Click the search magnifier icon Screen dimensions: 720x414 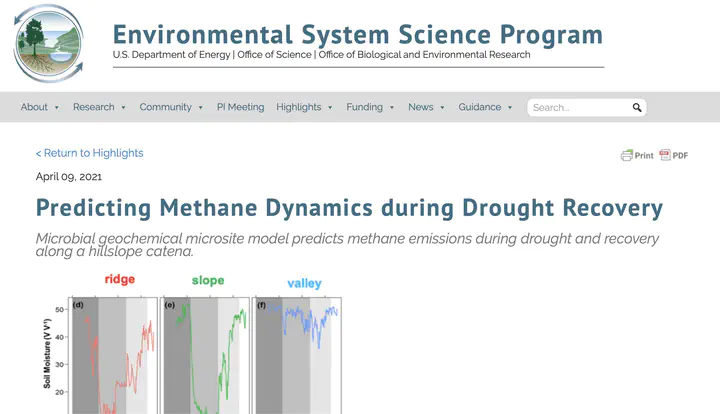tap(637, 107)
